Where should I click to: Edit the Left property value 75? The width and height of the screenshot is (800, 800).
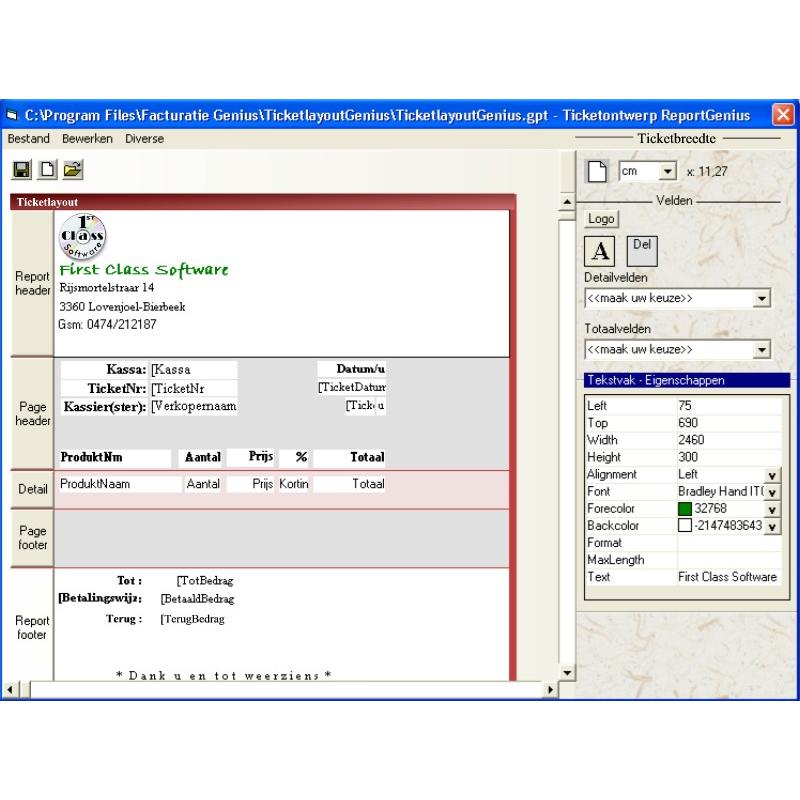click(x=729, y=406)
